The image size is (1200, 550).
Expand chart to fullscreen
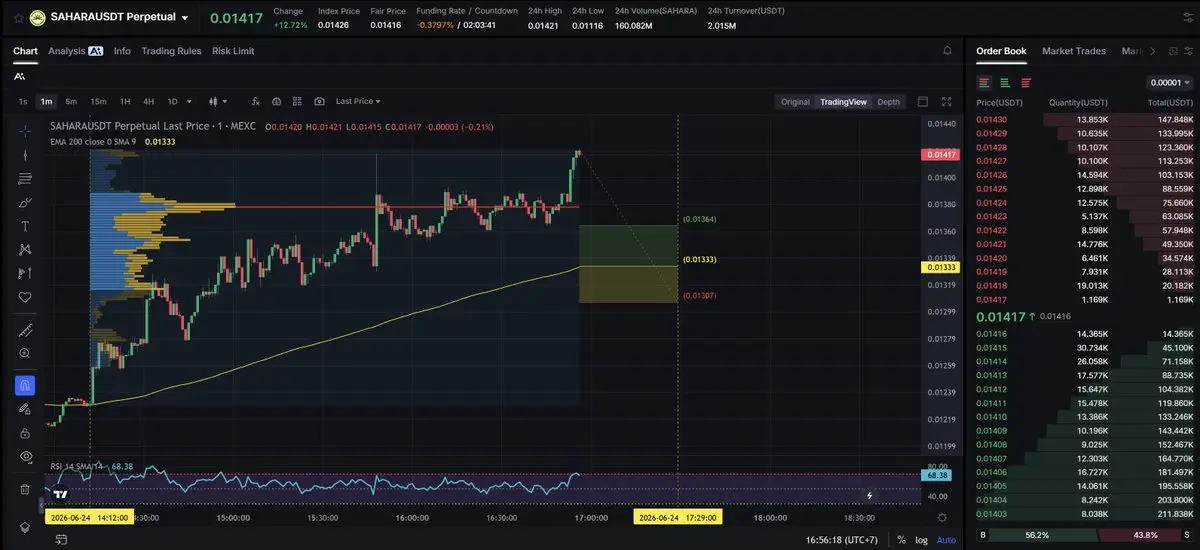(947, 101)
